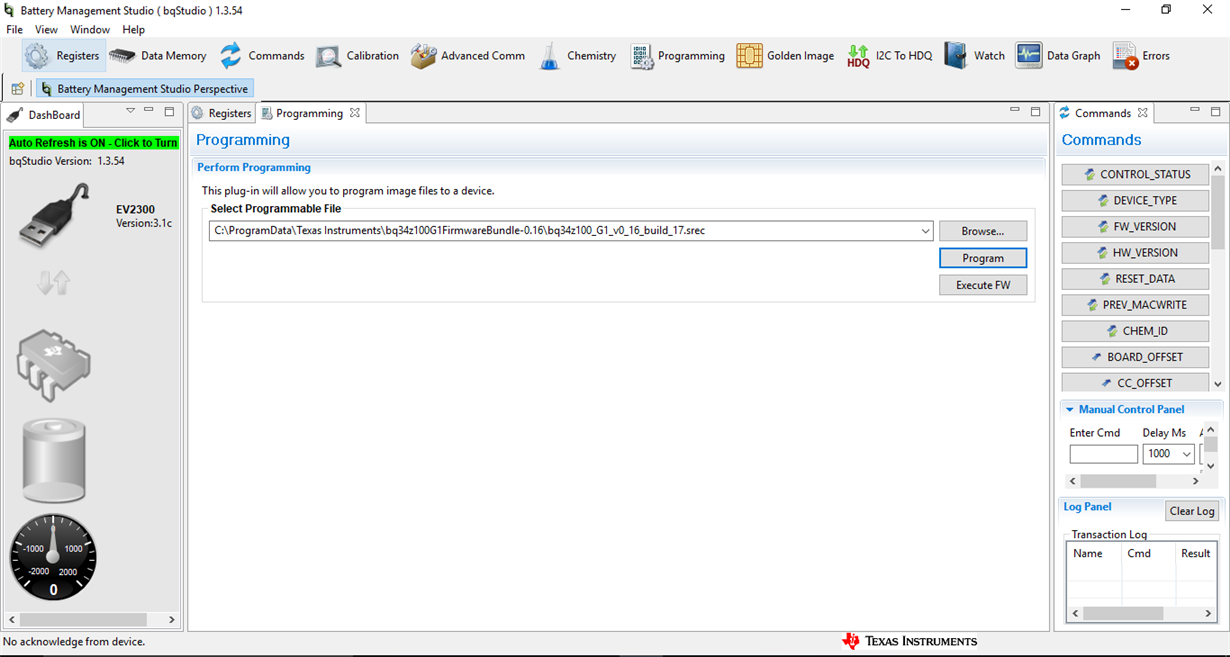Open the Registers toolbar view

pos(63,56)
